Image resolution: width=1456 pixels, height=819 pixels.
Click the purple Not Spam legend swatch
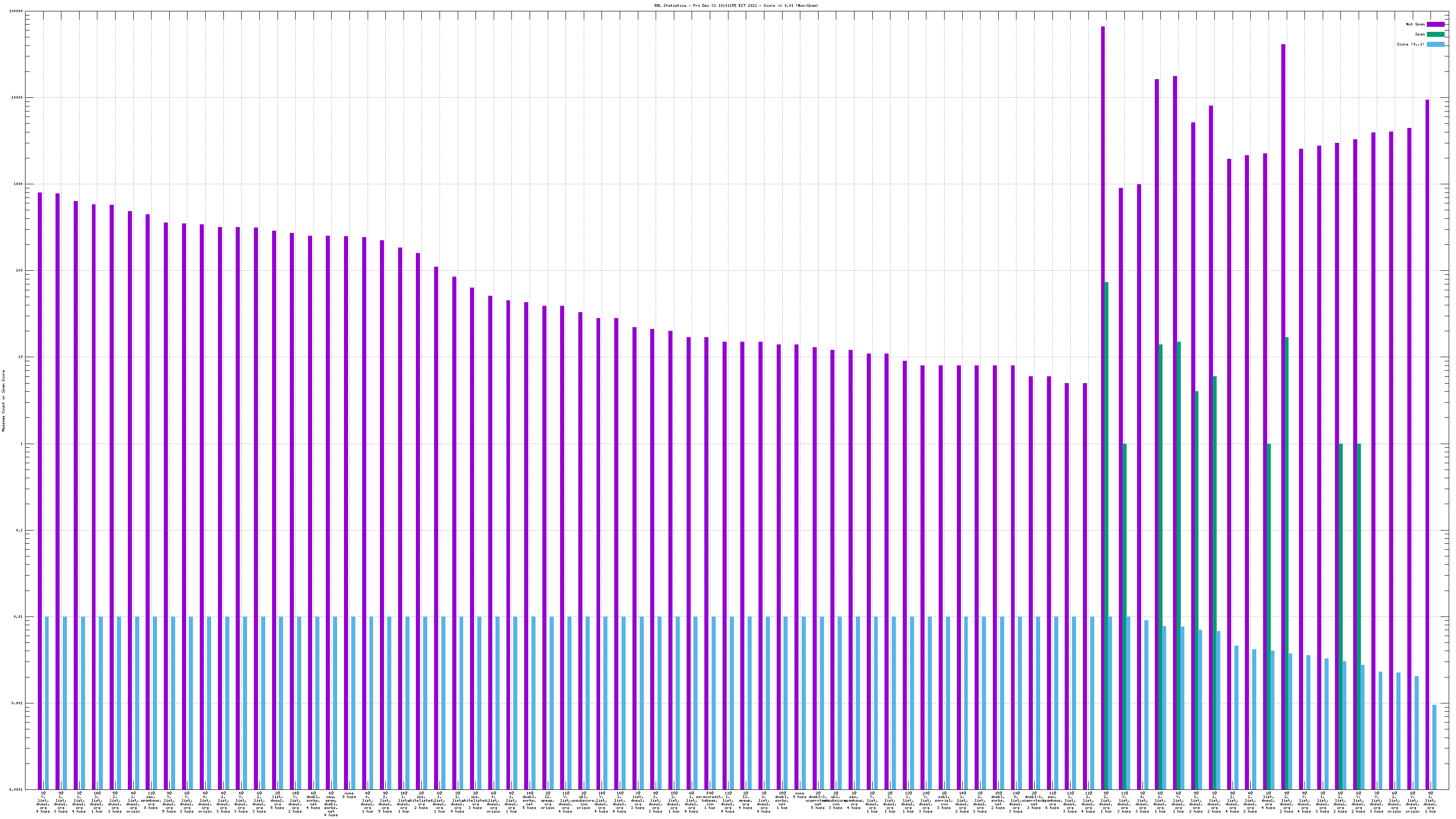(1435, 24)
